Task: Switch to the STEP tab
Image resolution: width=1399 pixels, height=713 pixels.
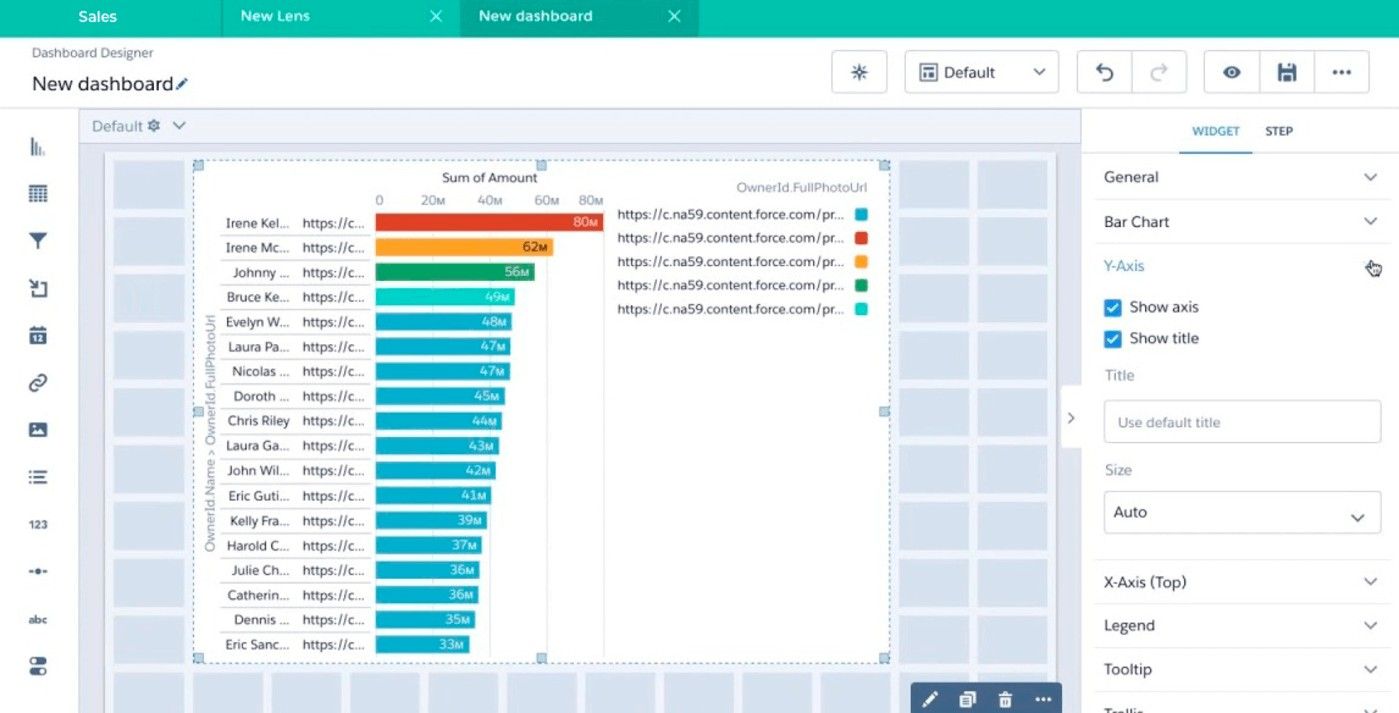Action: pyautogui.click(x=1278, y=131)
